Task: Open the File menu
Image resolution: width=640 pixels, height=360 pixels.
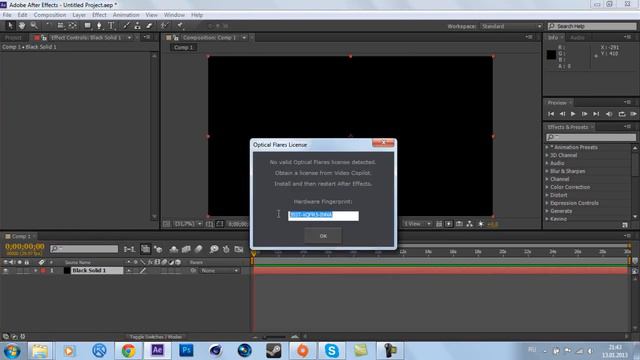Action: [x=7, y=15]
